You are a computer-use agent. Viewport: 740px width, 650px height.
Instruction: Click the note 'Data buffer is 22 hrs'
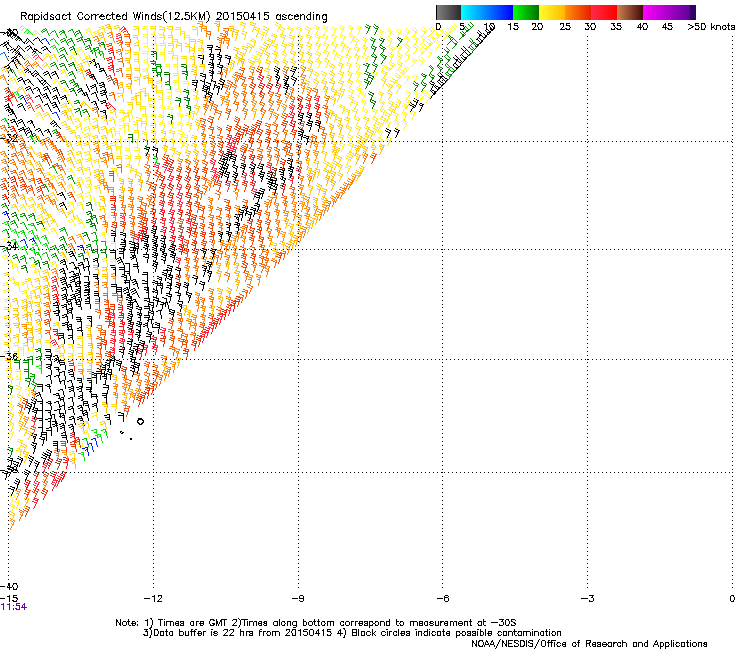[203, 633]
